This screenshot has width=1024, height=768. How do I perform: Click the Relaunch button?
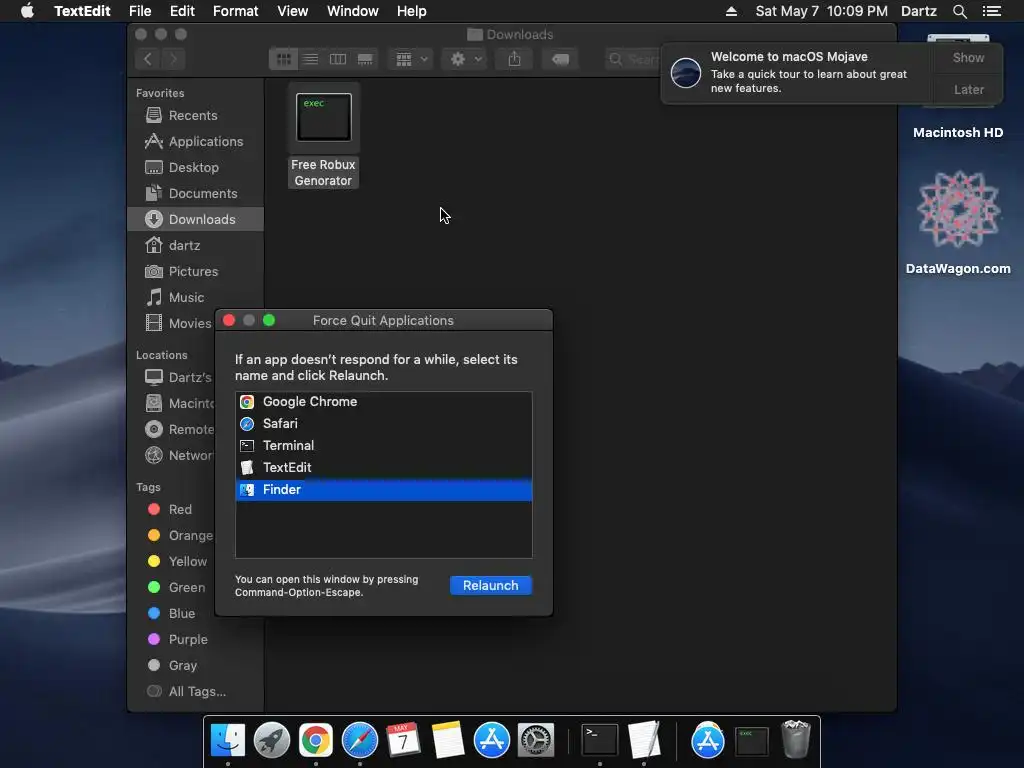pyautogui.click(x=490, y=586)
